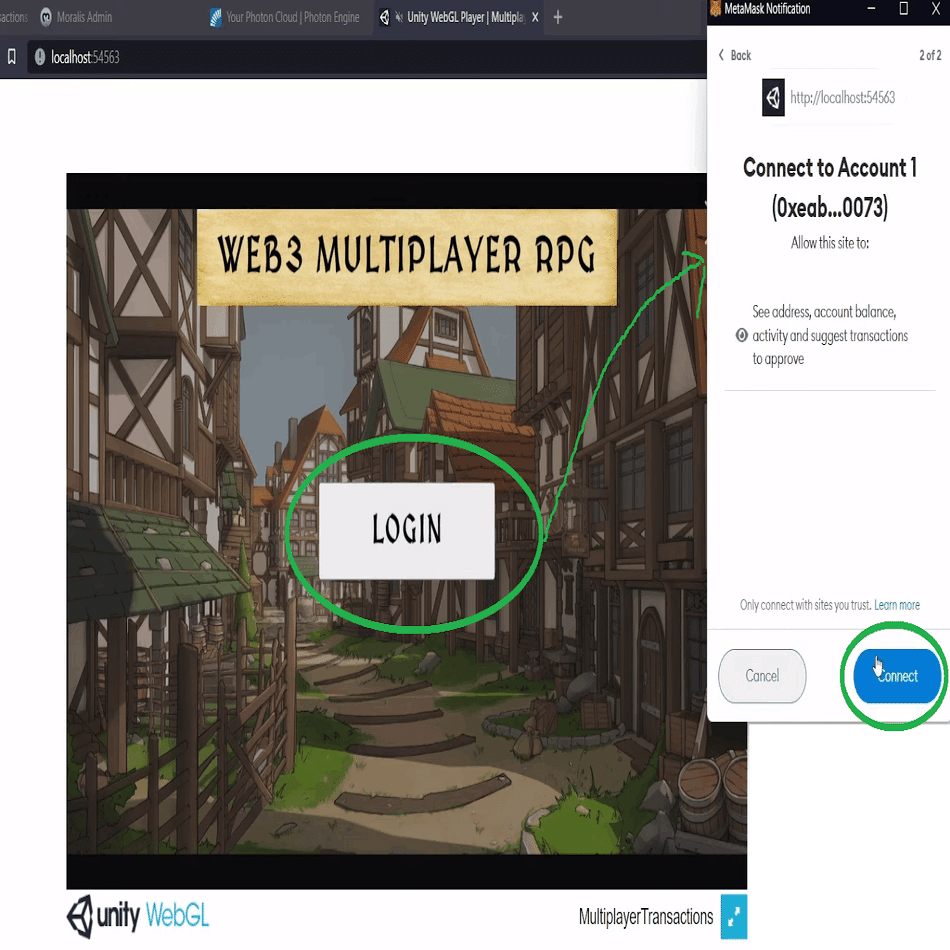Click the bookmark icon left of the address bar
Viewport: 950px width, 950px height.
12,57
